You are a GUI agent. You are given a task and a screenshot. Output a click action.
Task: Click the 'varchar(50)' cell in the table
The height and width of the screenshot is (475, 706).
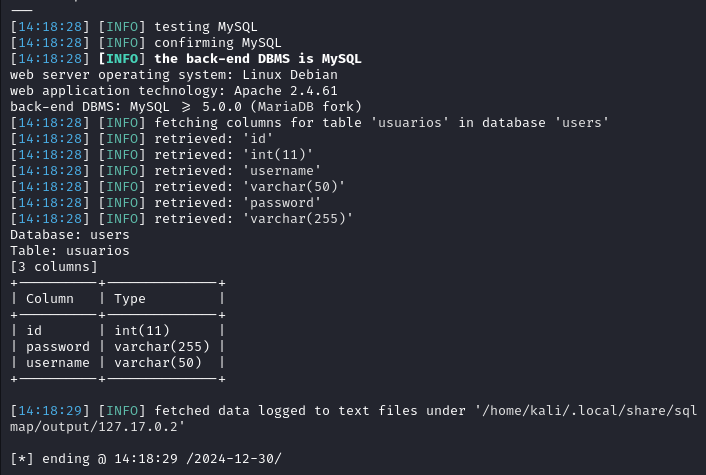tap(158, 362)
